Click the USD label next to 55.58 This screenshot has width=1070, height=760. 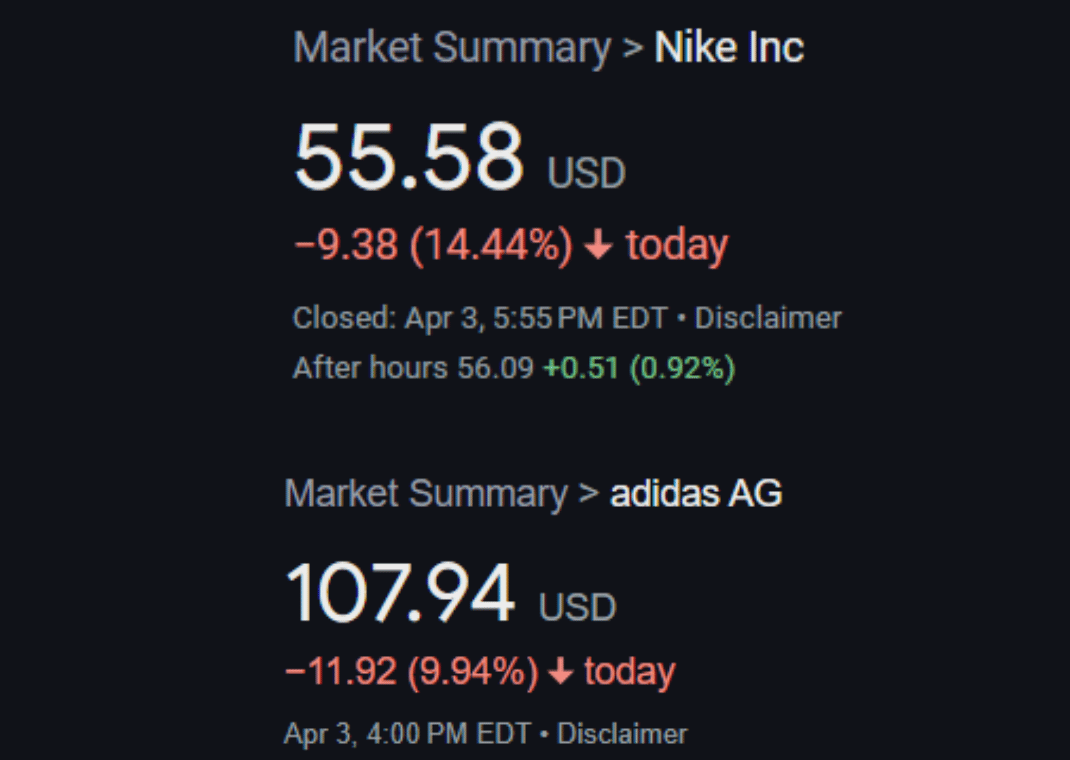coord(586,173)
